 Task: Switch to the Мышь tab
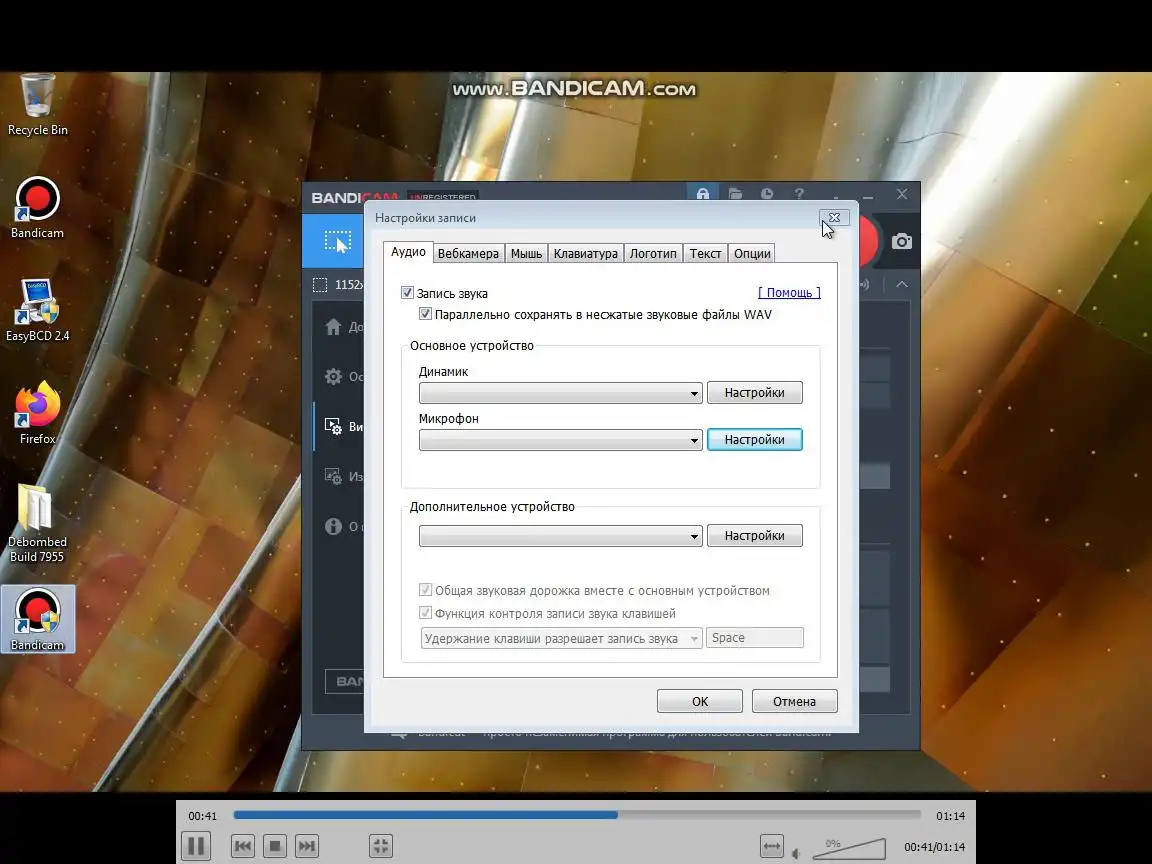tap(526, 253)
